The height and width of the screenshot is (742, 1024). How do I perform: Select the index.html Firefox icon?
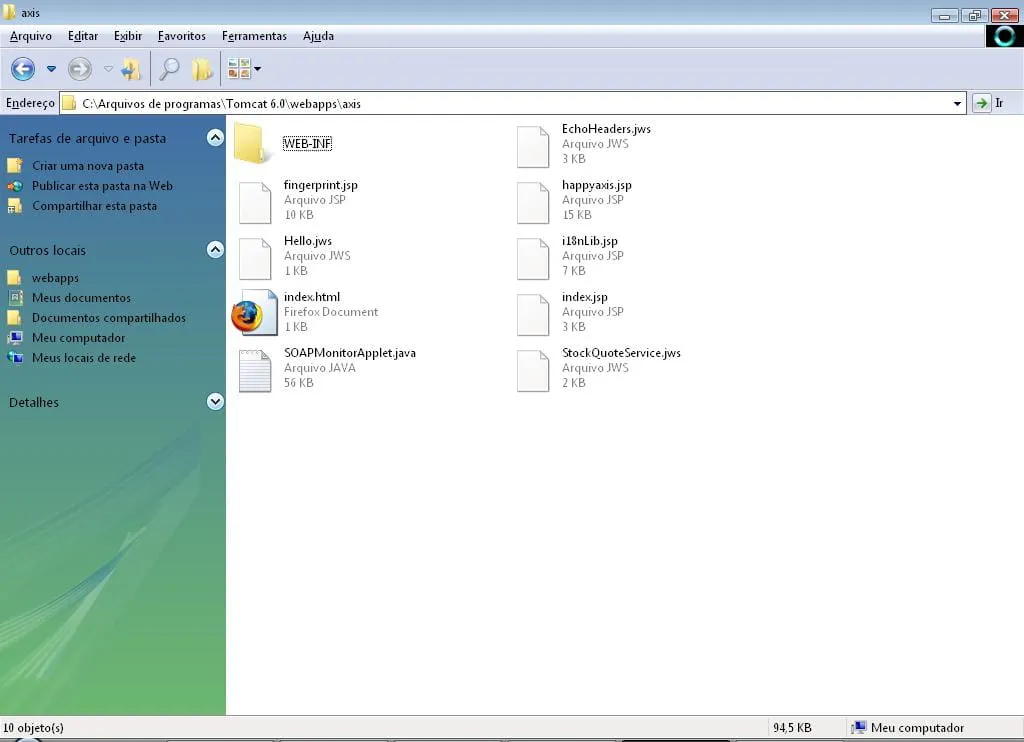(253, 313)
